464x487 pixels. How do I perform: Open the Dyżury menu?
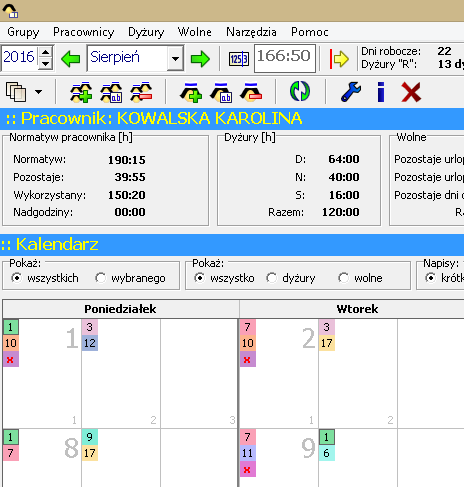tap(146, 32)
